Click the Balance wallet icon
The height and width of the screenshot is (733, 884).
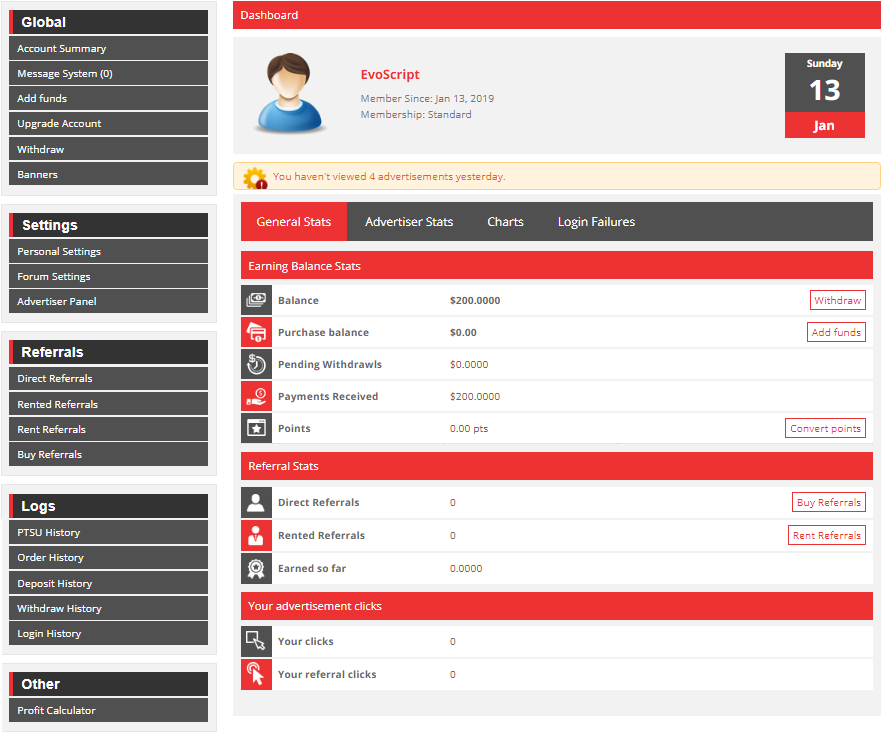click(x=256, y=299)
